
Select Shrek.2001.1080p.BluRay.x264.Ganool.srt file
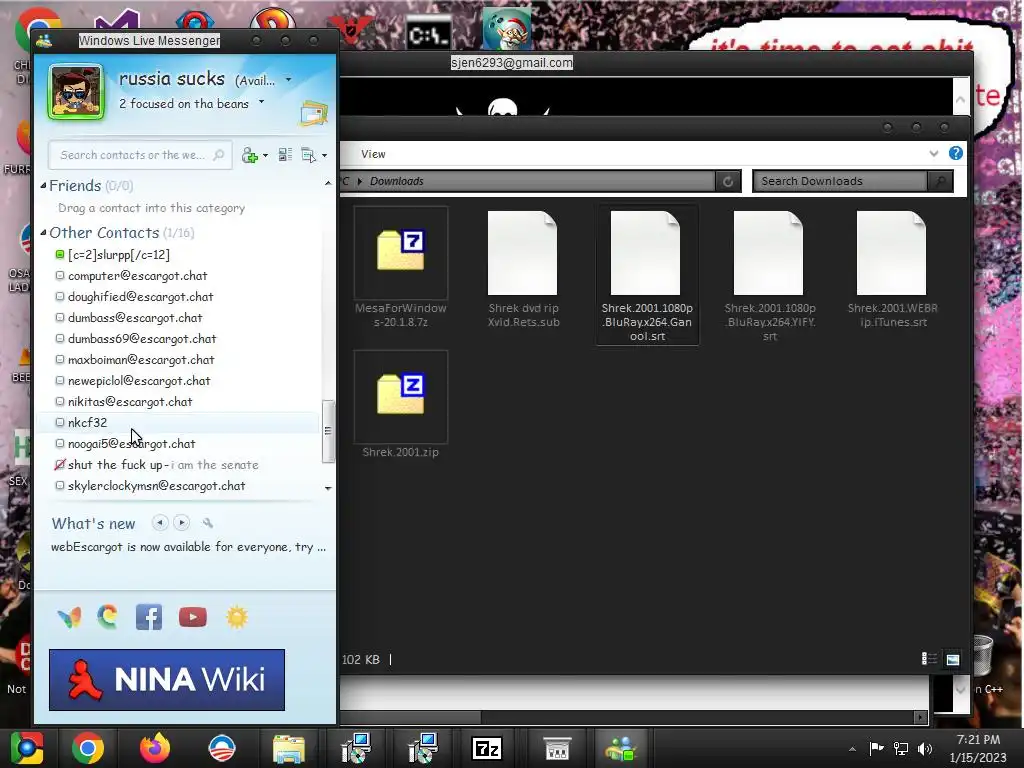pos(647,275)
